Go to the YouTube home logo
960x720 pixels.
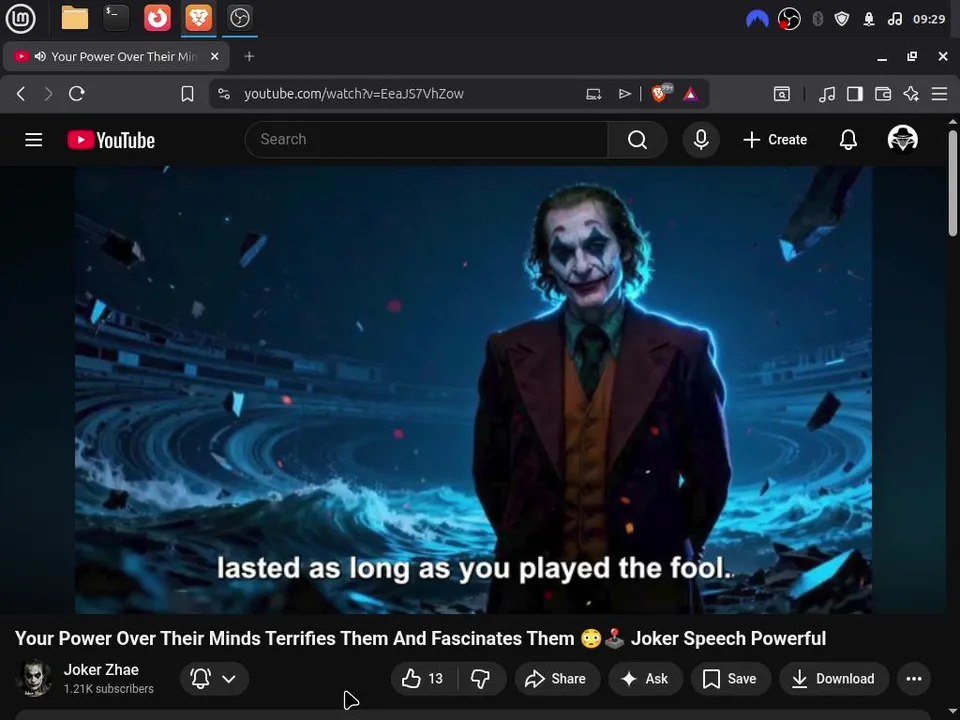tap(111, 140)
